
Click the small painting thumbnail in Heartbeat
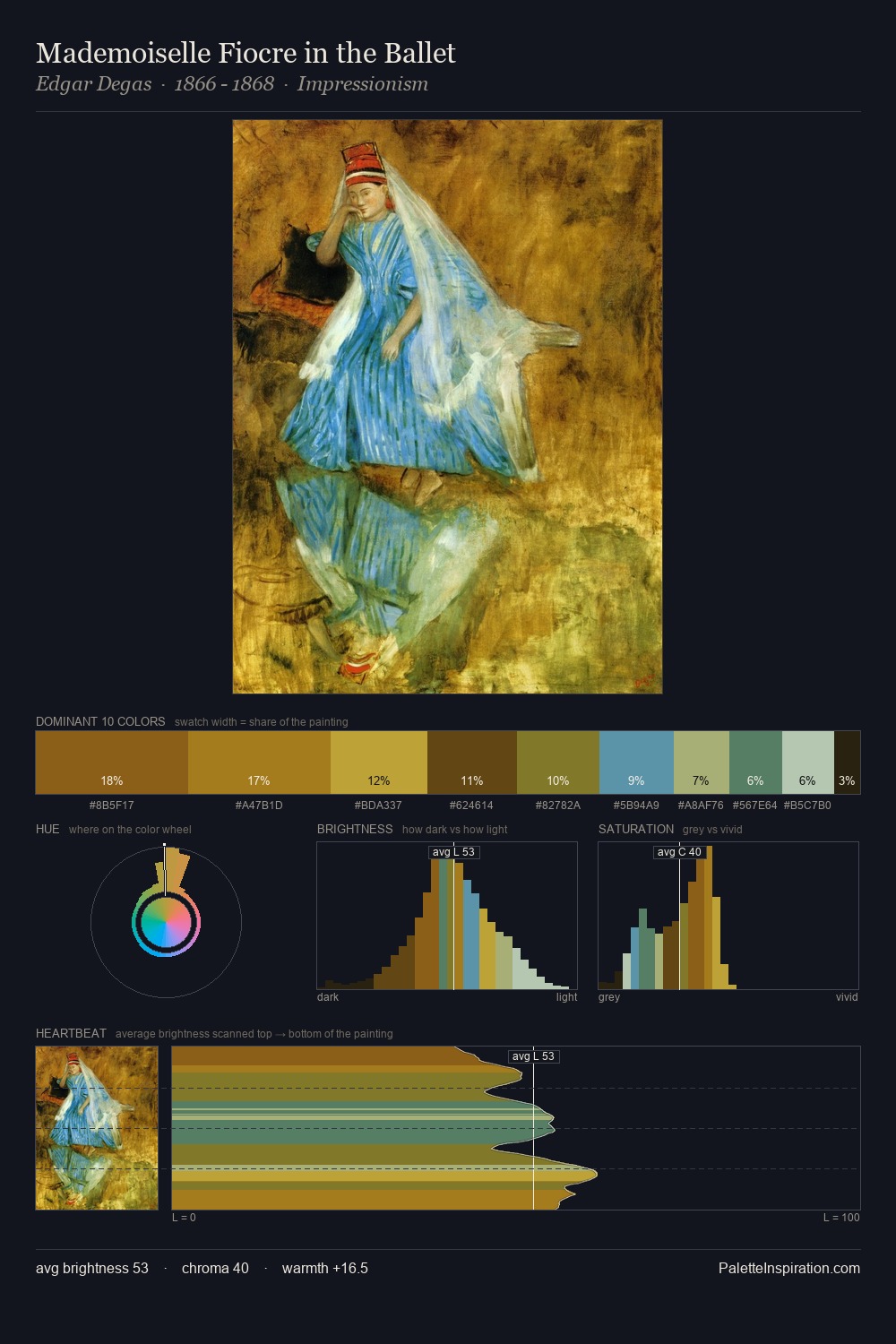97,1128
